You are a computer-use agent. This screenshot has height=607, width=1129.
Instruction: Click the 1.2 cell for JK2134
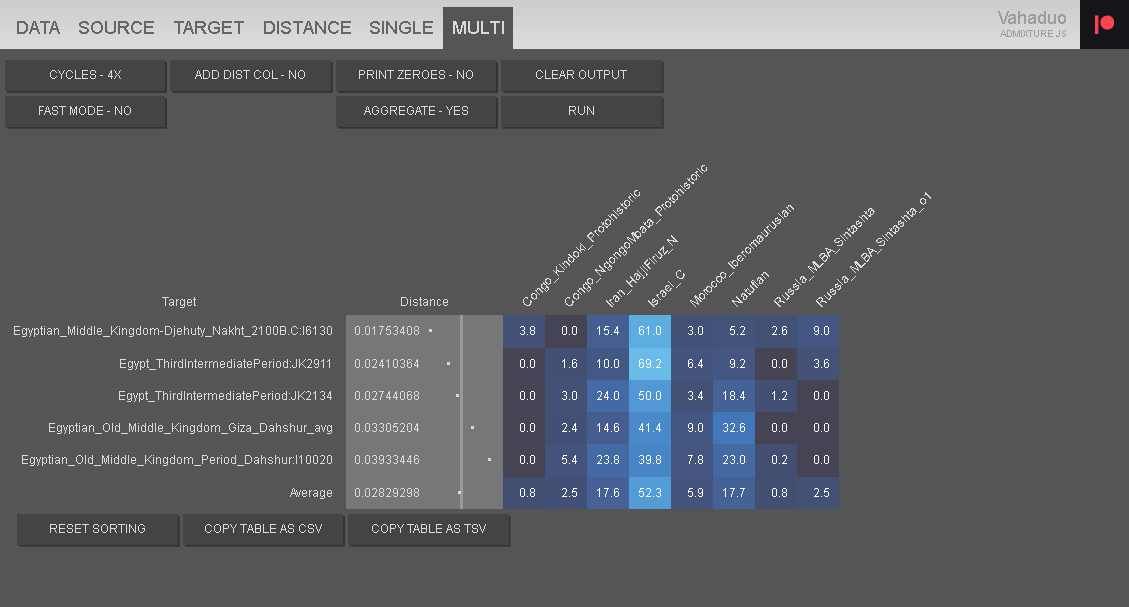tap(776, 396)
